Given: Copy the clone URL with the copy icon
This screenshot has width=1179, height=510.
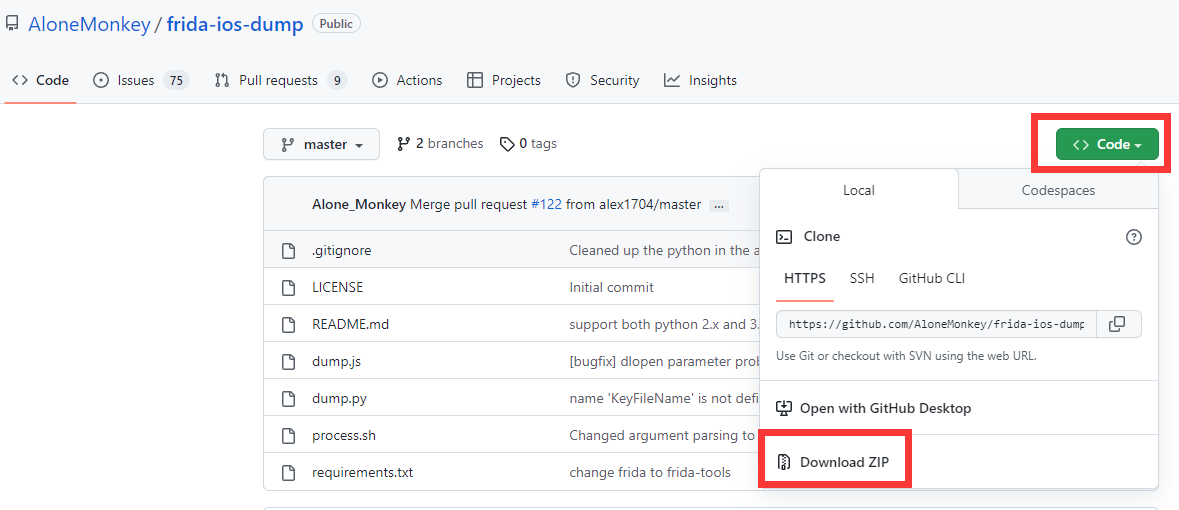Looking at the screenshot, I should [x=1118, y=324].
